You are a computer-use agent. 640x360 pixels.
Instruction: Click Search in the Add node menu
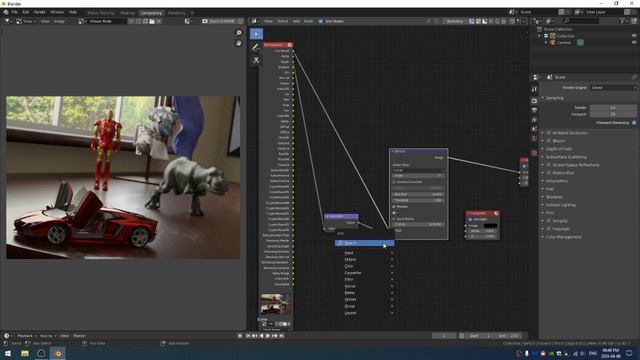pyautogui.click(x=364, y=243)
